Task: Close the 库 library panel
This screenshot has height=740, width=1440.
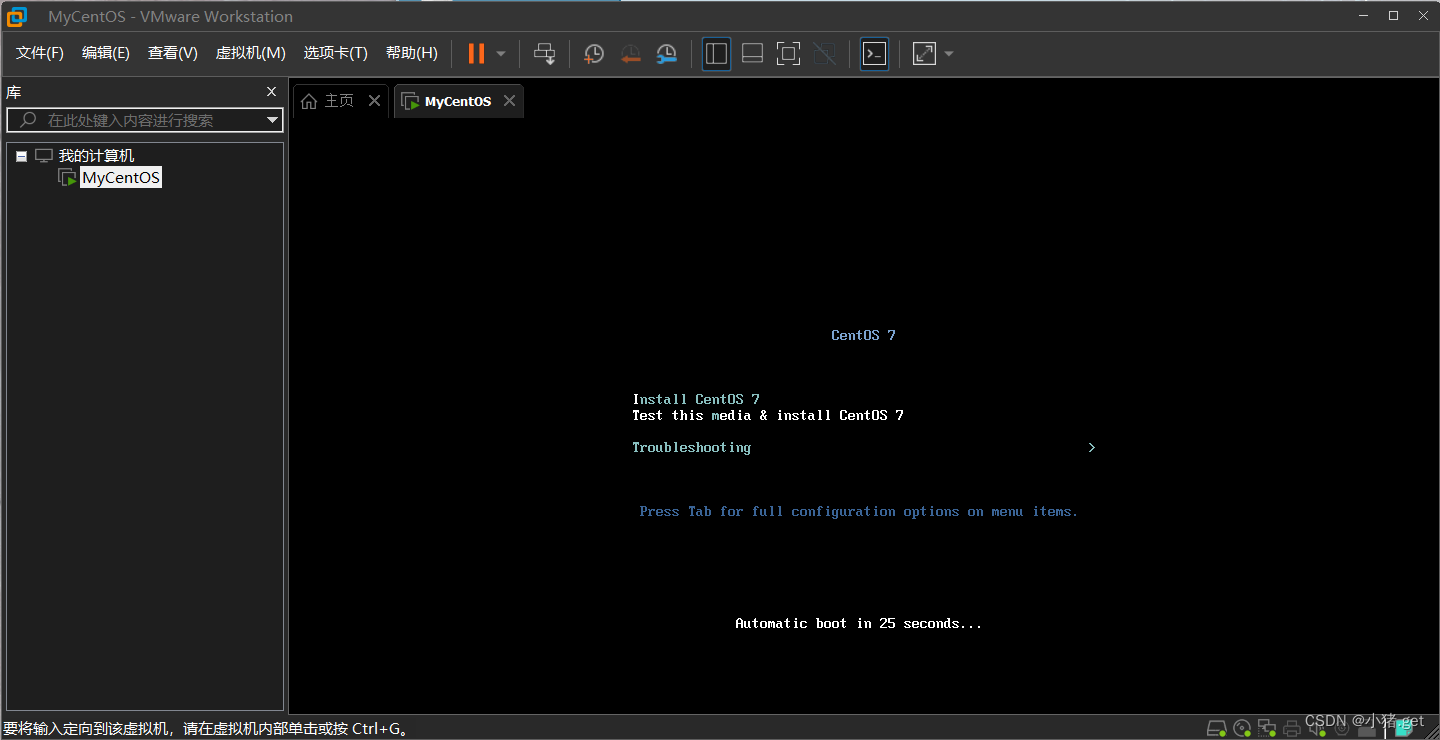Action: 271,92
